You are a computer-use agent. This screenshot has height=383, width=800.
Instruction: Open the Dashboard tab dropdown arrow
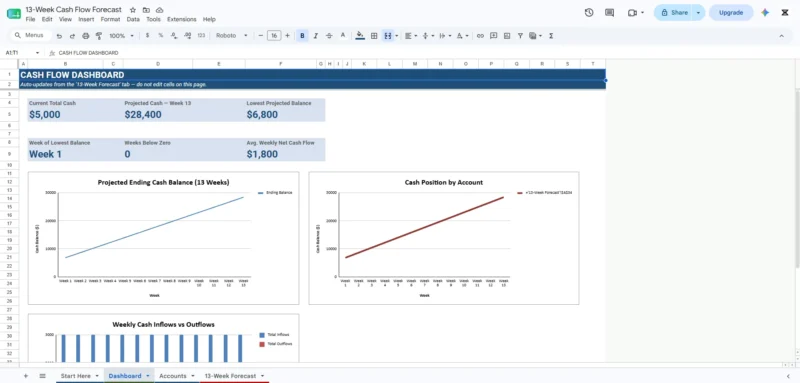[148, 376]
